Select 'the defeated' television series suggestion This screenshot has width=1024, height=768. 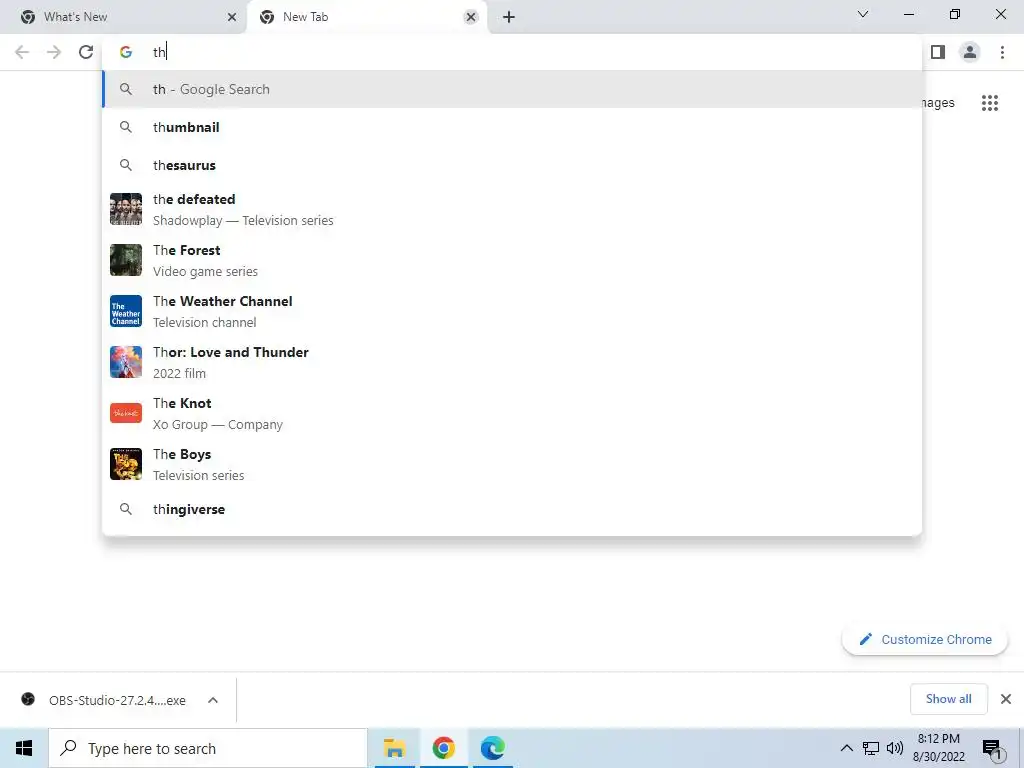[x=512, y=210]
